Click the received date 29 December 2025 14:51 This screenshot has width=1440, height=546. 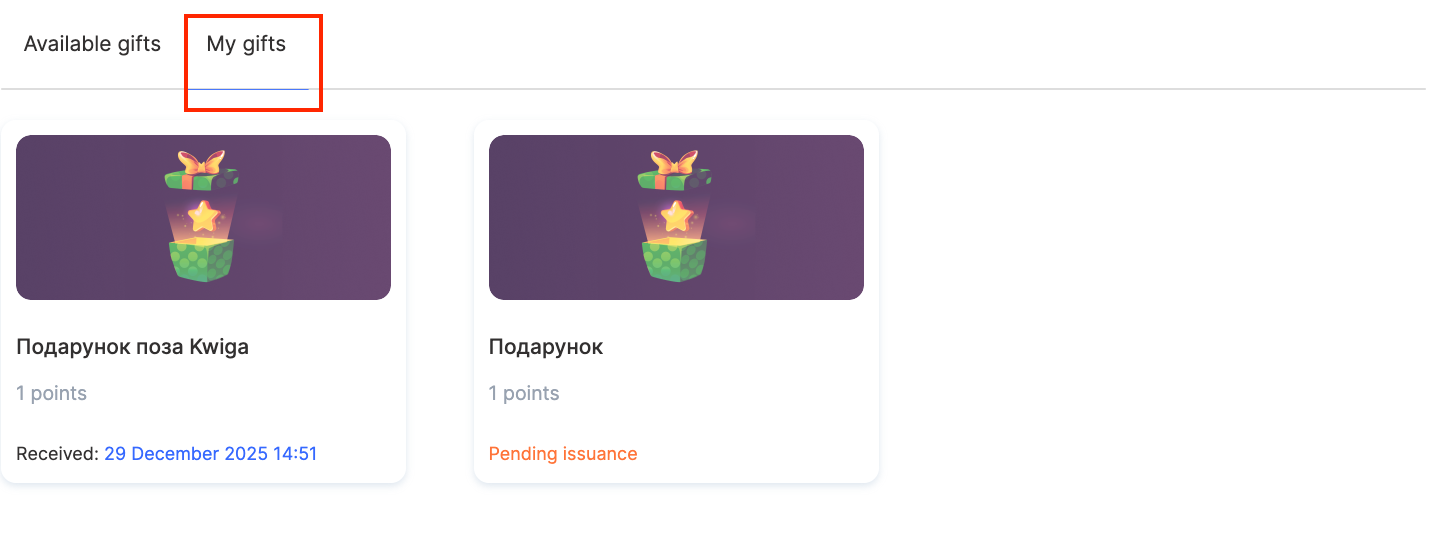pos(210,454)
